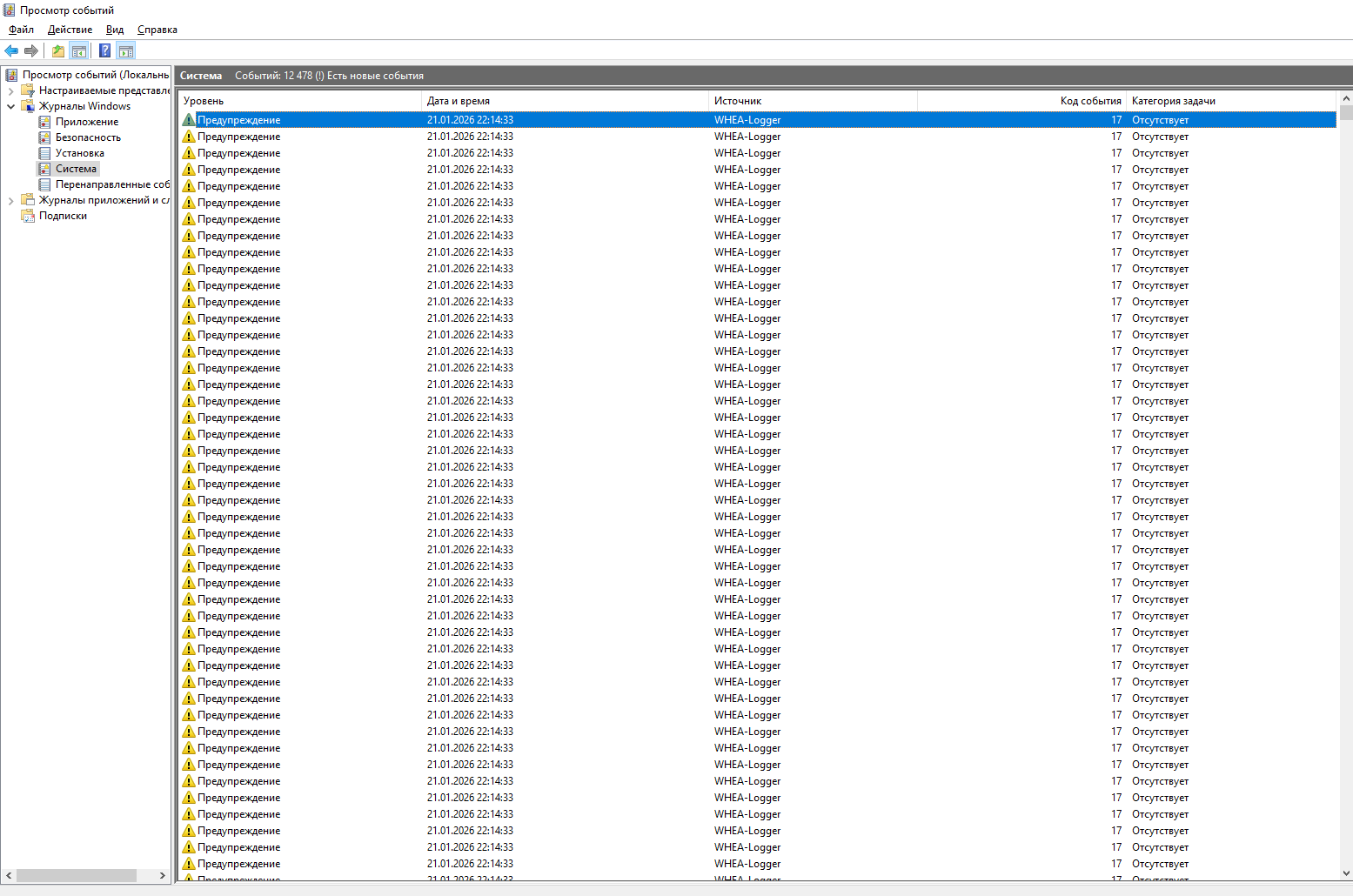Image resolution: width=1353 pixels, height=896 pixels.
Task: Open the Безопасность log
Action: 88,137
